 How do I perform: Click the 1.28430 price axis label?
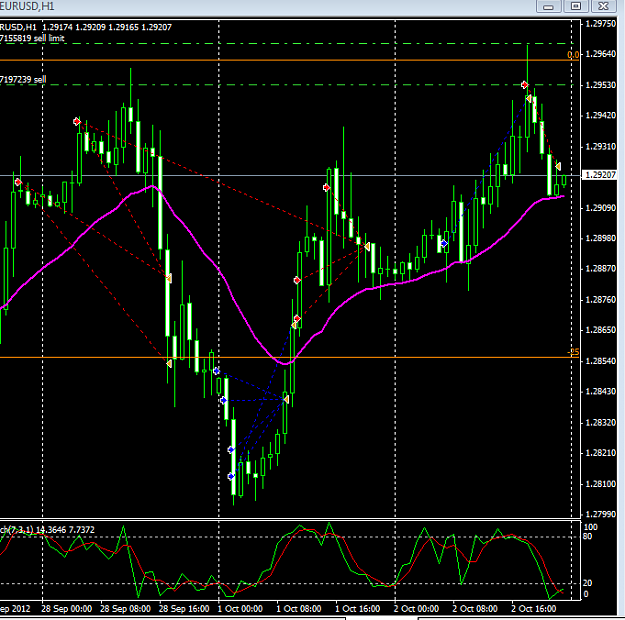click(x=600, y=392)
